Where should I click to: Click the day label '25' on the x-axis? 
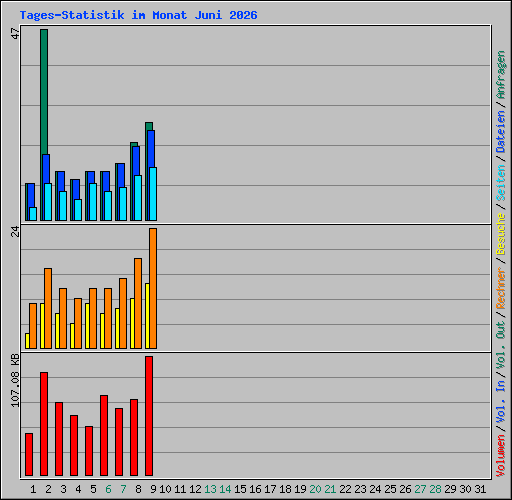click(x=390, y=489)
